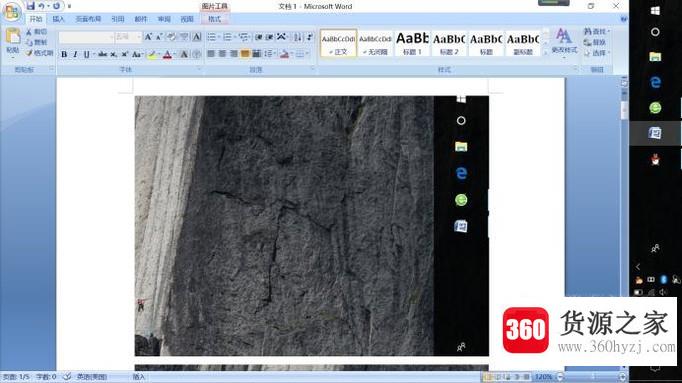The width and height of the screenshot is (682, 383).
Task: Click the Bullets list icon
Action: [x=211, y=37]
